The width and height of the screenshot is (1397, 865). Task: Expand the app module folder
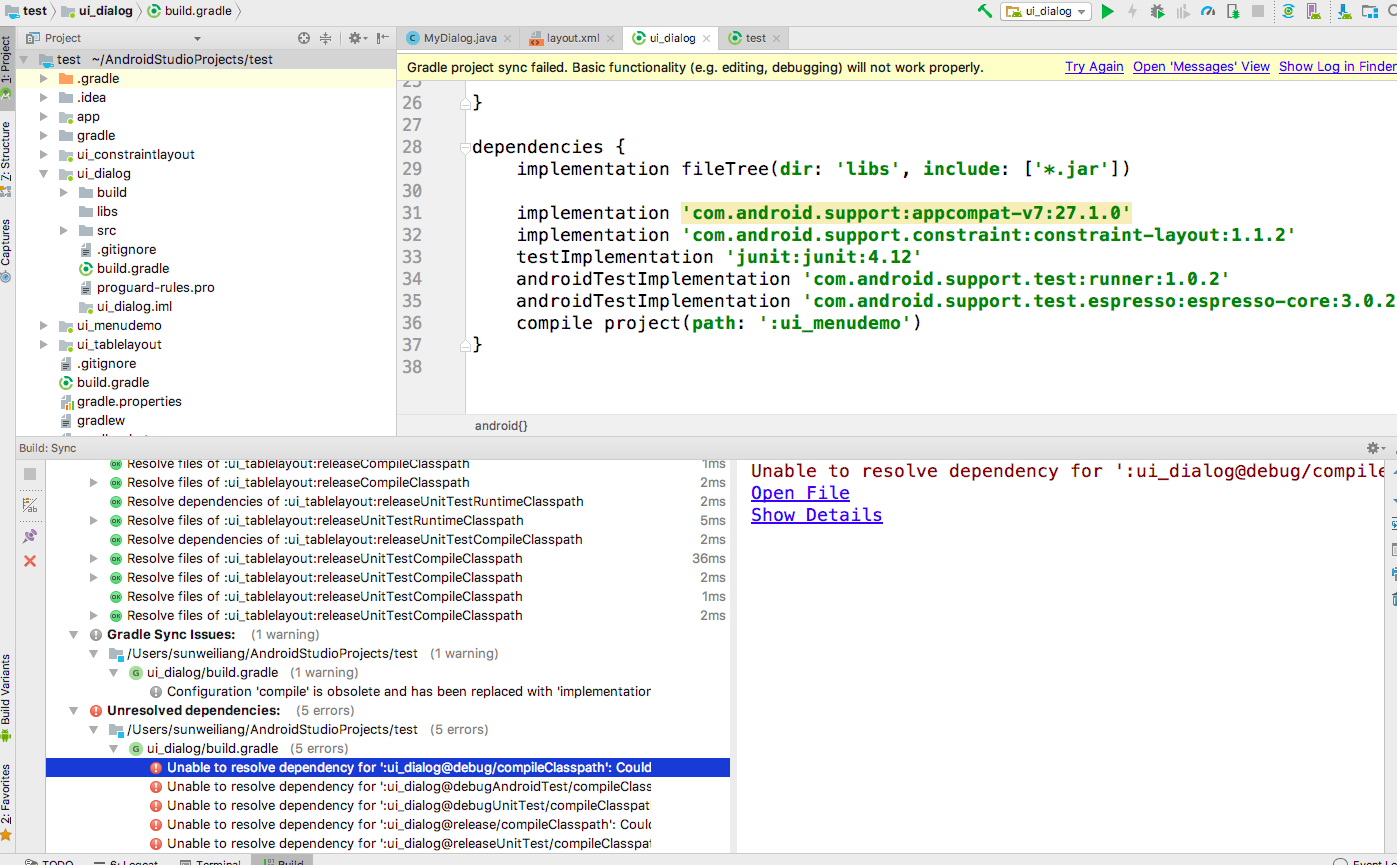coord(43,116)
